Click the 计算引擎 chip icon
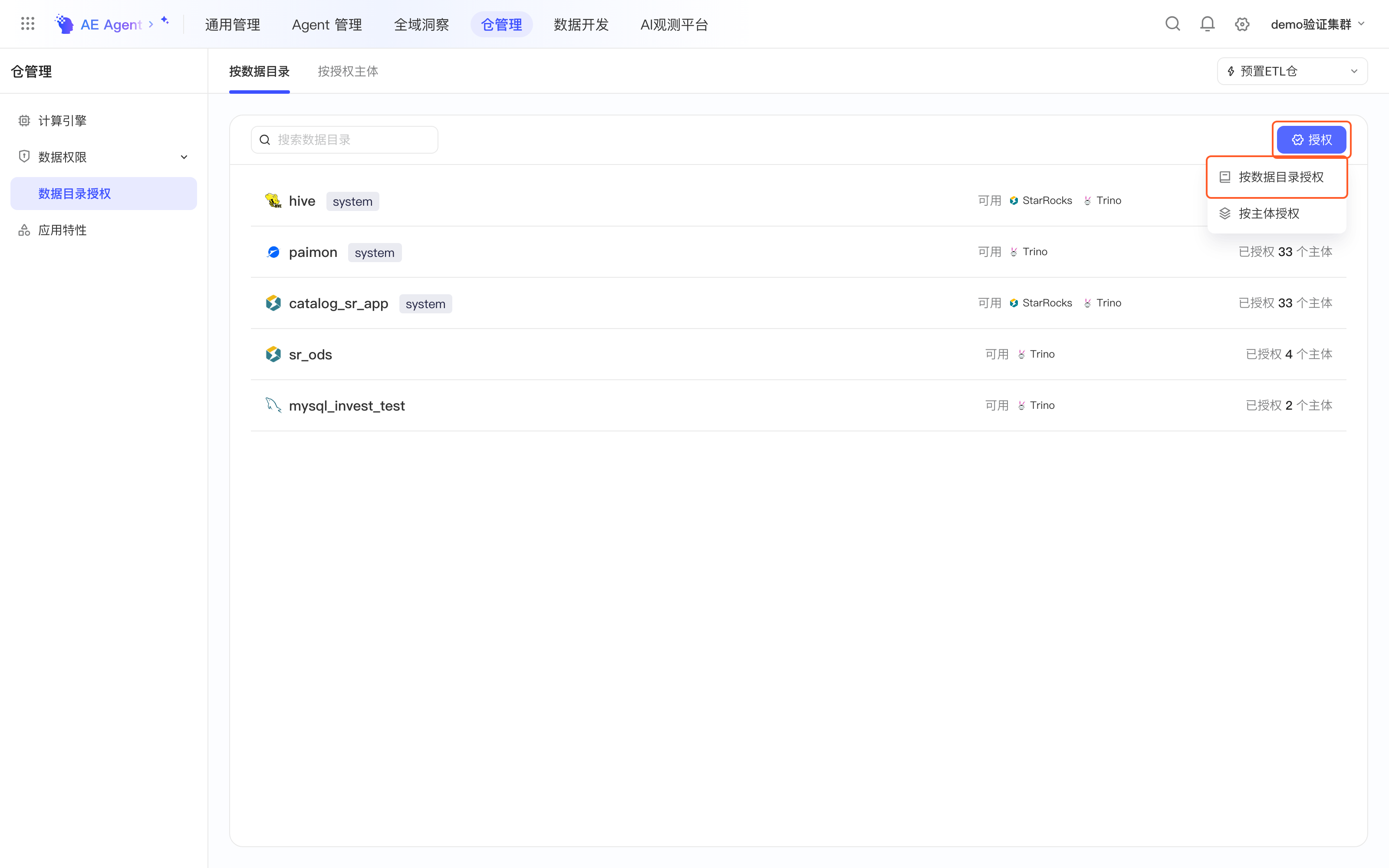The image size is (1389, 868). 24,121
